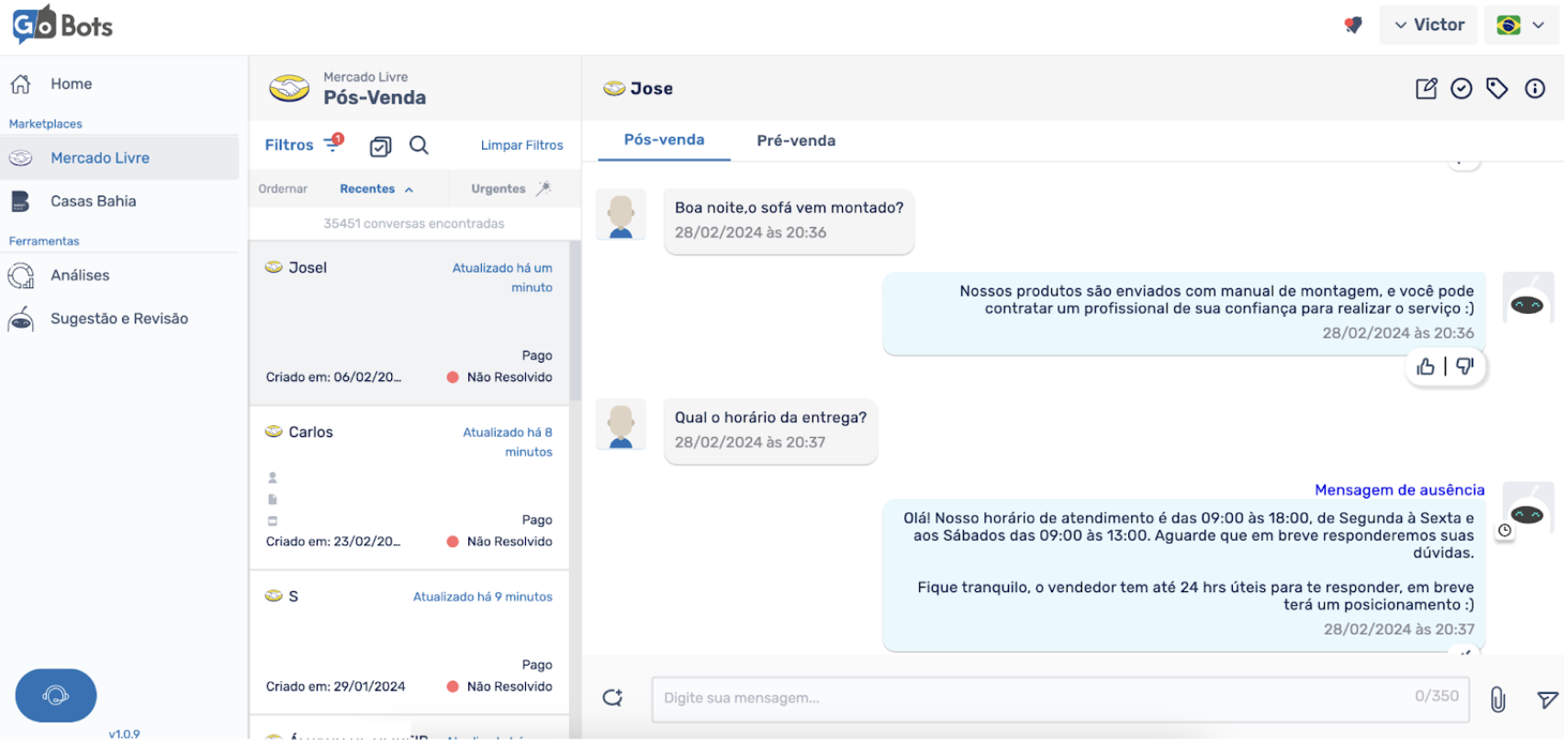Click the edit note icon
Viewport: 1568px width, 740px height.
click(1426, 88)
